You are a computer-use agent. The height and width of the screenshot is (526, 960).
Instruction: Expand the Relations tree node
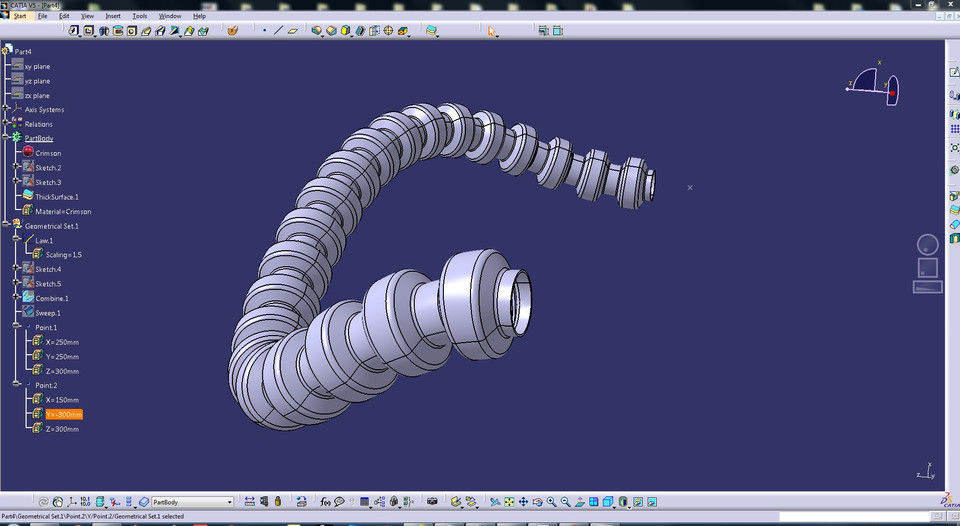[6, 124]
